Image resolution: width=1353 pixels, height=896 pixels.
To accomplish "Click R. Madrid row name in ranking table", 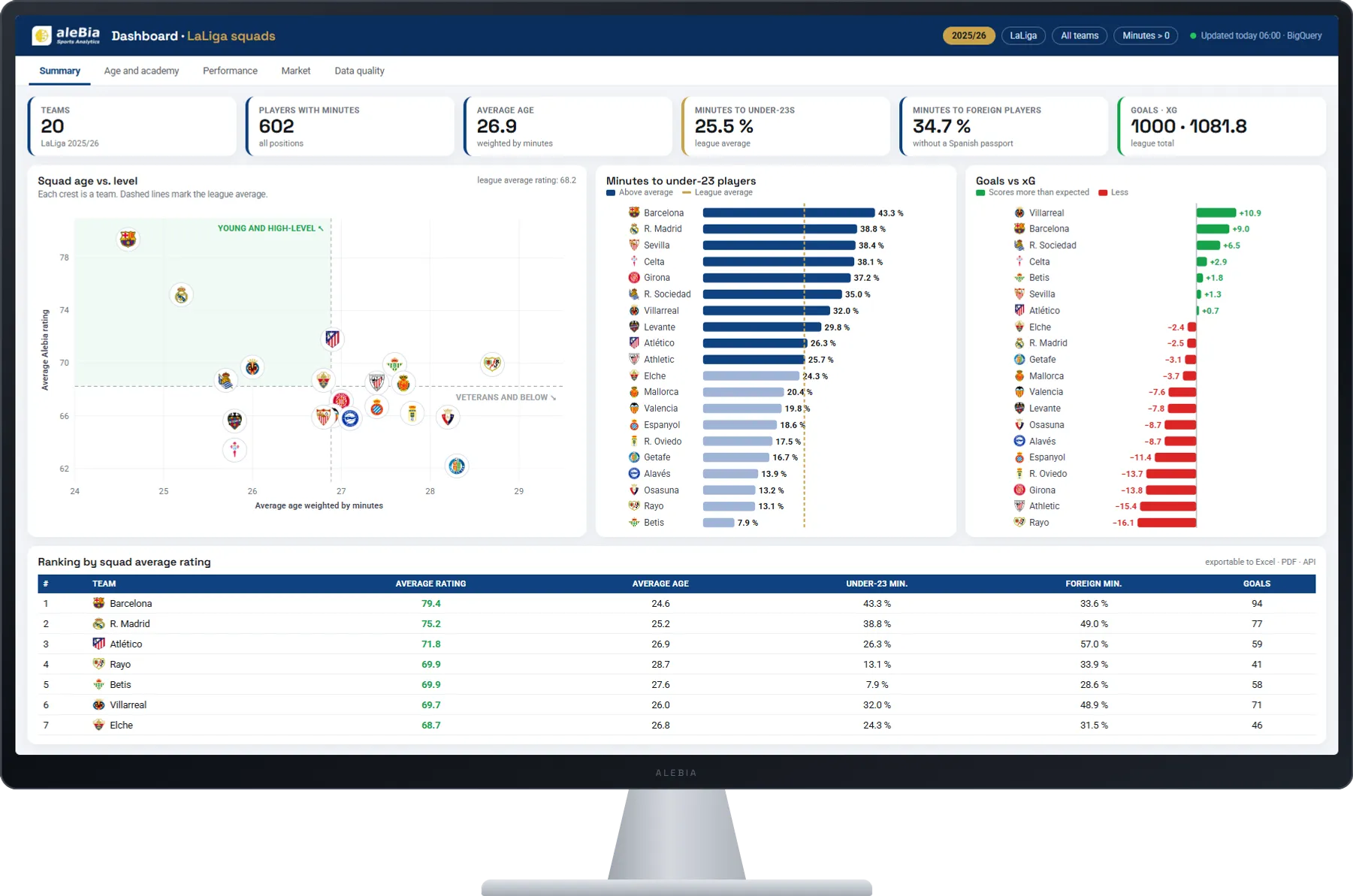I will click(130, 623).
